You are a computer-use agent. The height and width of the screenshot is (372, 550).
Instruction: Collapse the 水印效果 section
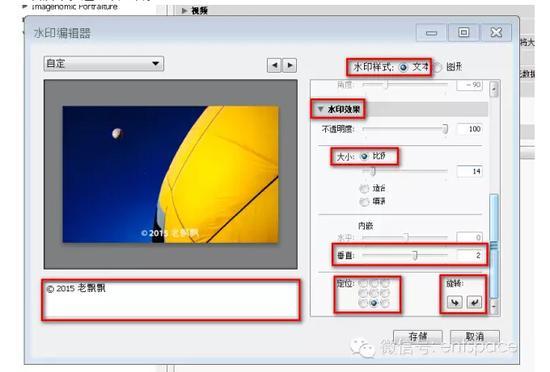pos(320,109)
